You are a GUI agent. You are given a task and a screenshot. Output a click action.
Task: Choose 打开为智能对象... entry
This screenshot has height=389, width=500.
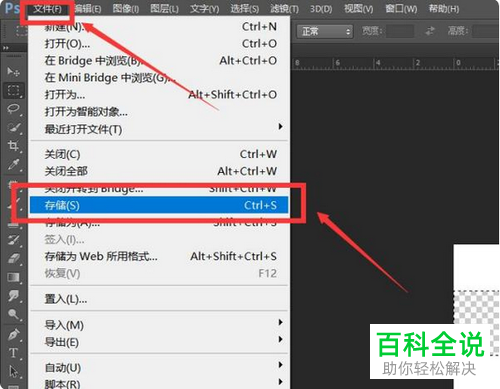(159, 111)
